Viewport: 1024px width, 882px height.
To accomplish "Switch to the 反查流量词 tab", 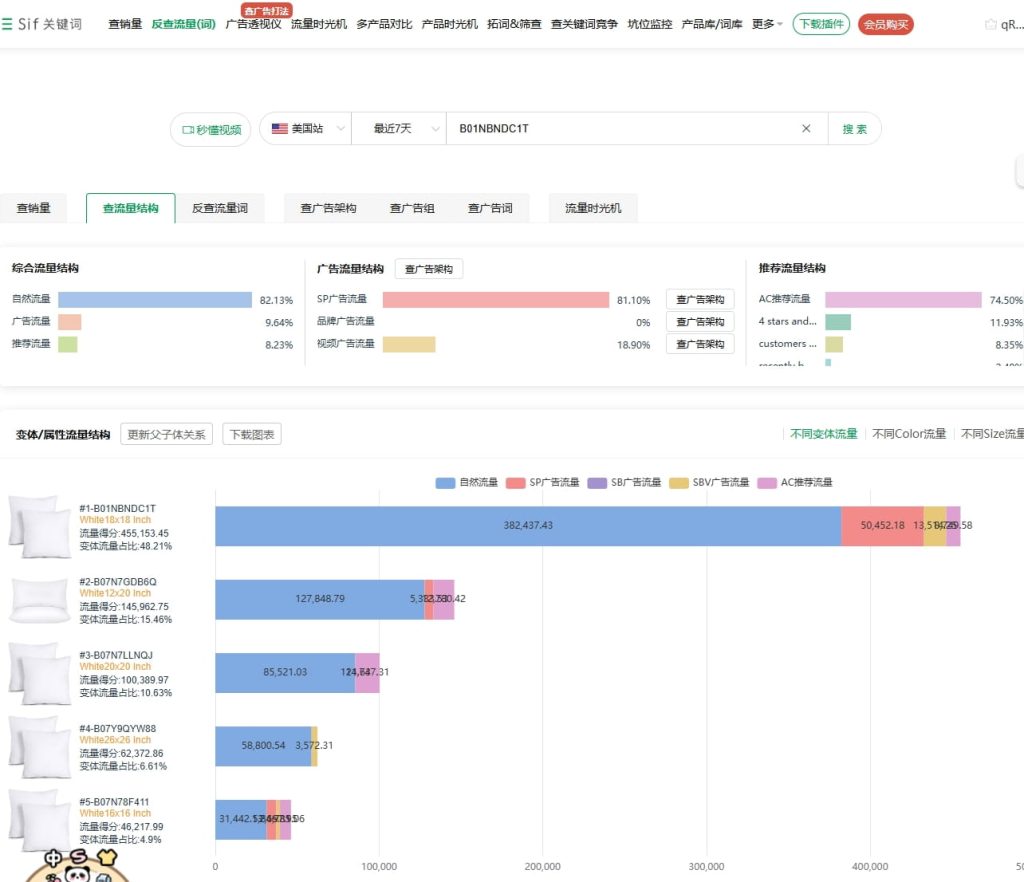I will (220, 208).
